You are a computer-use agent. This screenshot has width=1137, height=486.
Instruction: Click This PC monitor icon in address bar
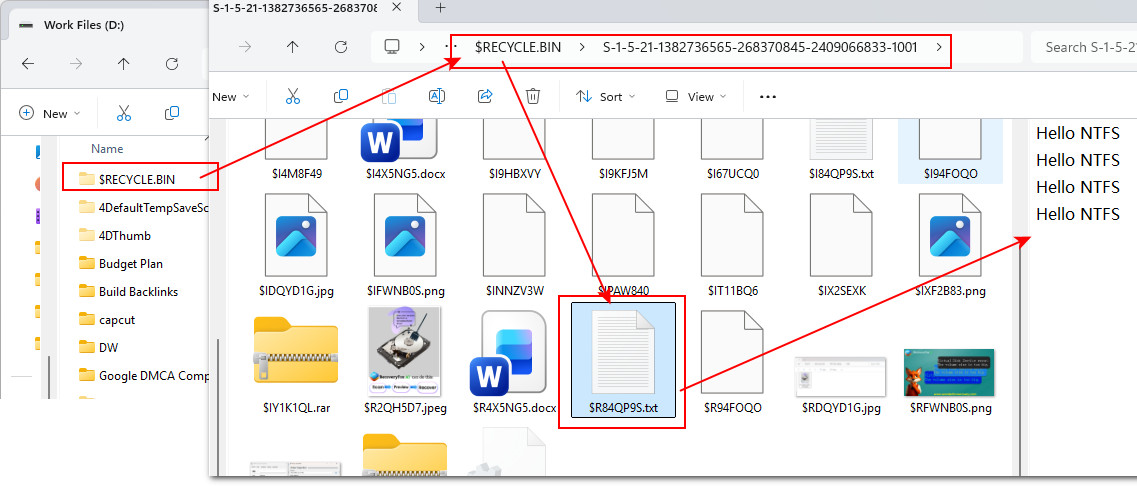click(x=392, y=47)
